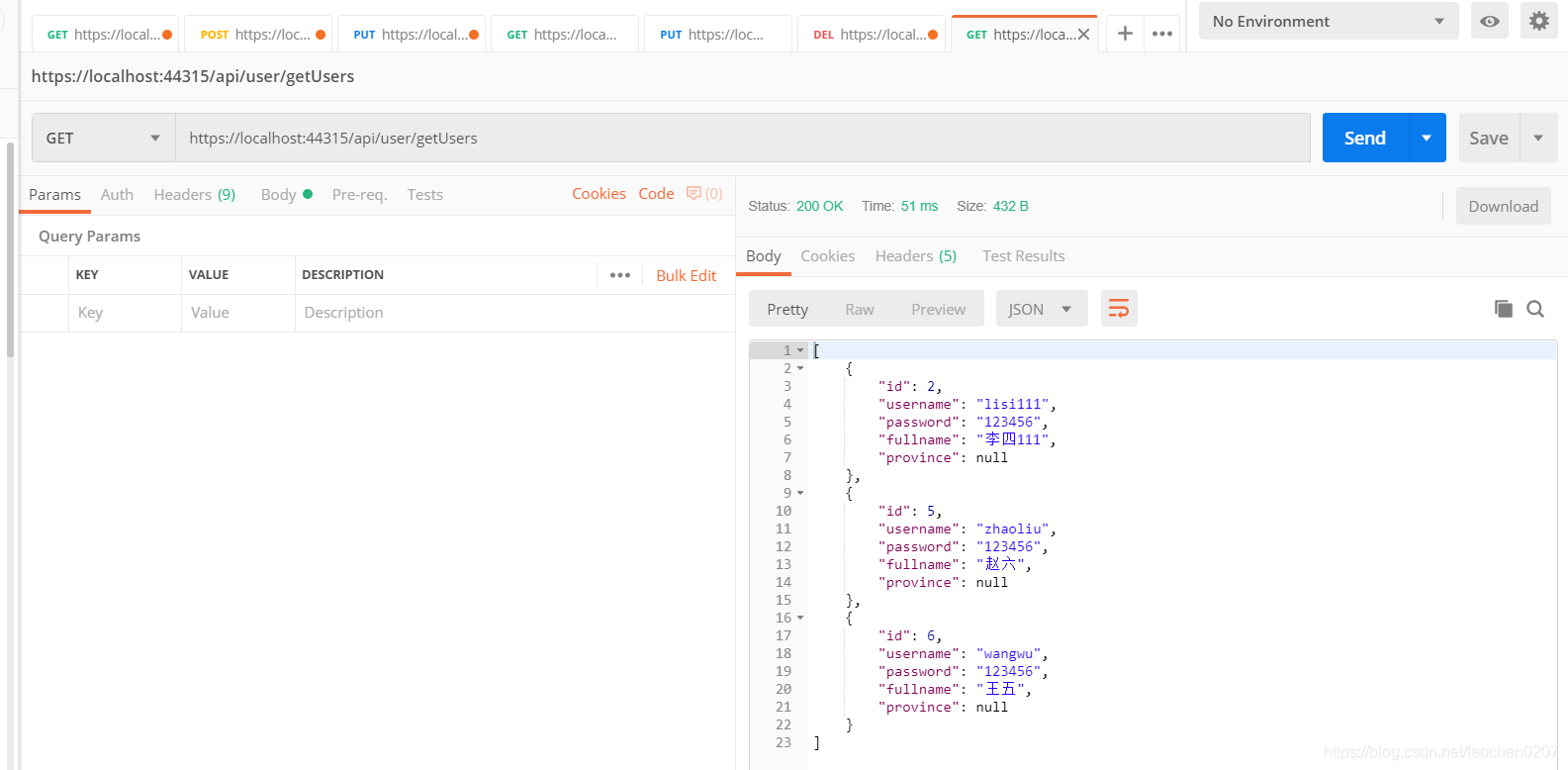The height and width of the screenshot is (770, 1568).
Task: Click the query param Value field
Action: 238,313
